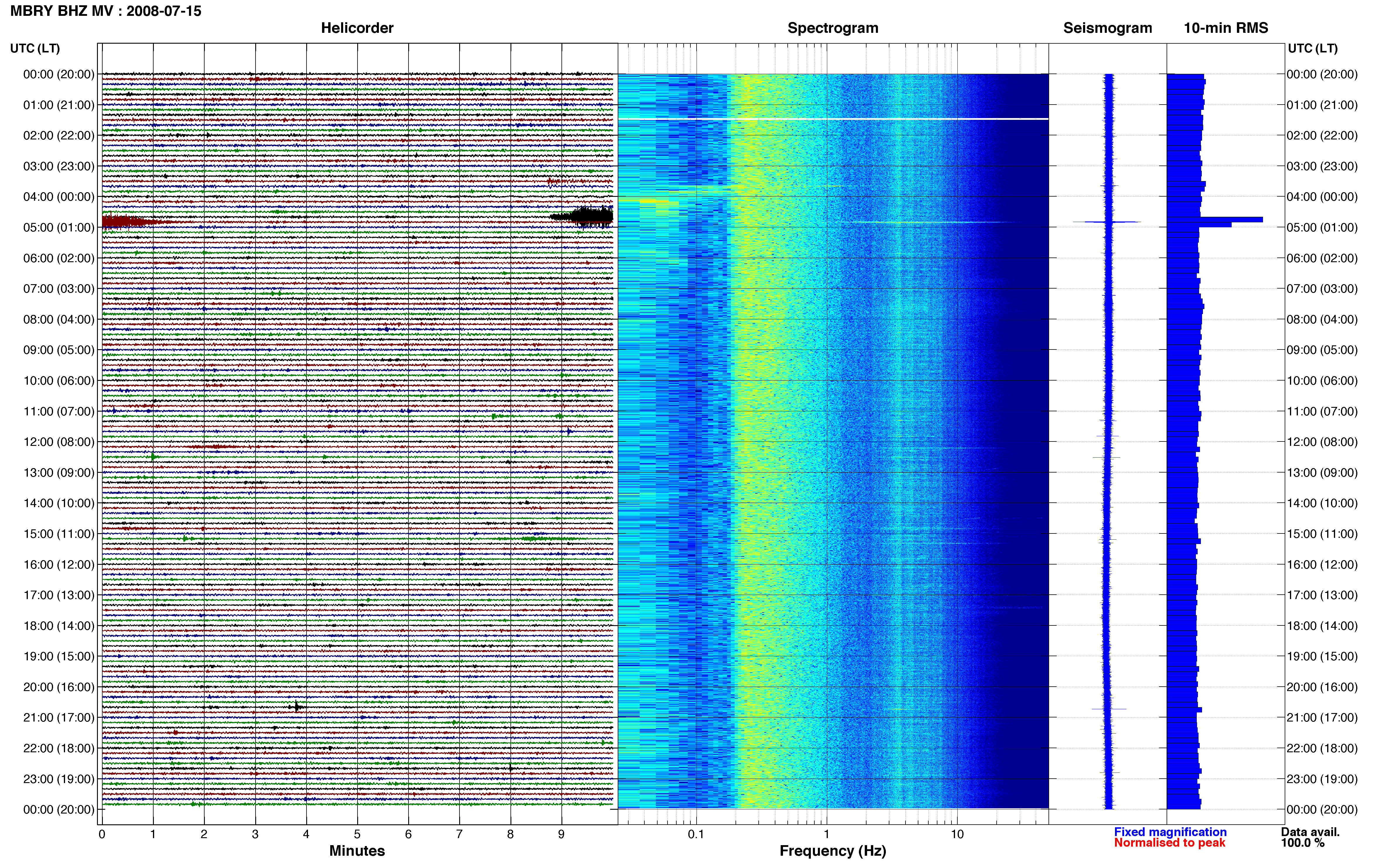Click '13:00 (09:00)' beside the RMS panel
1389x868 pixels.
(1322, 473)
